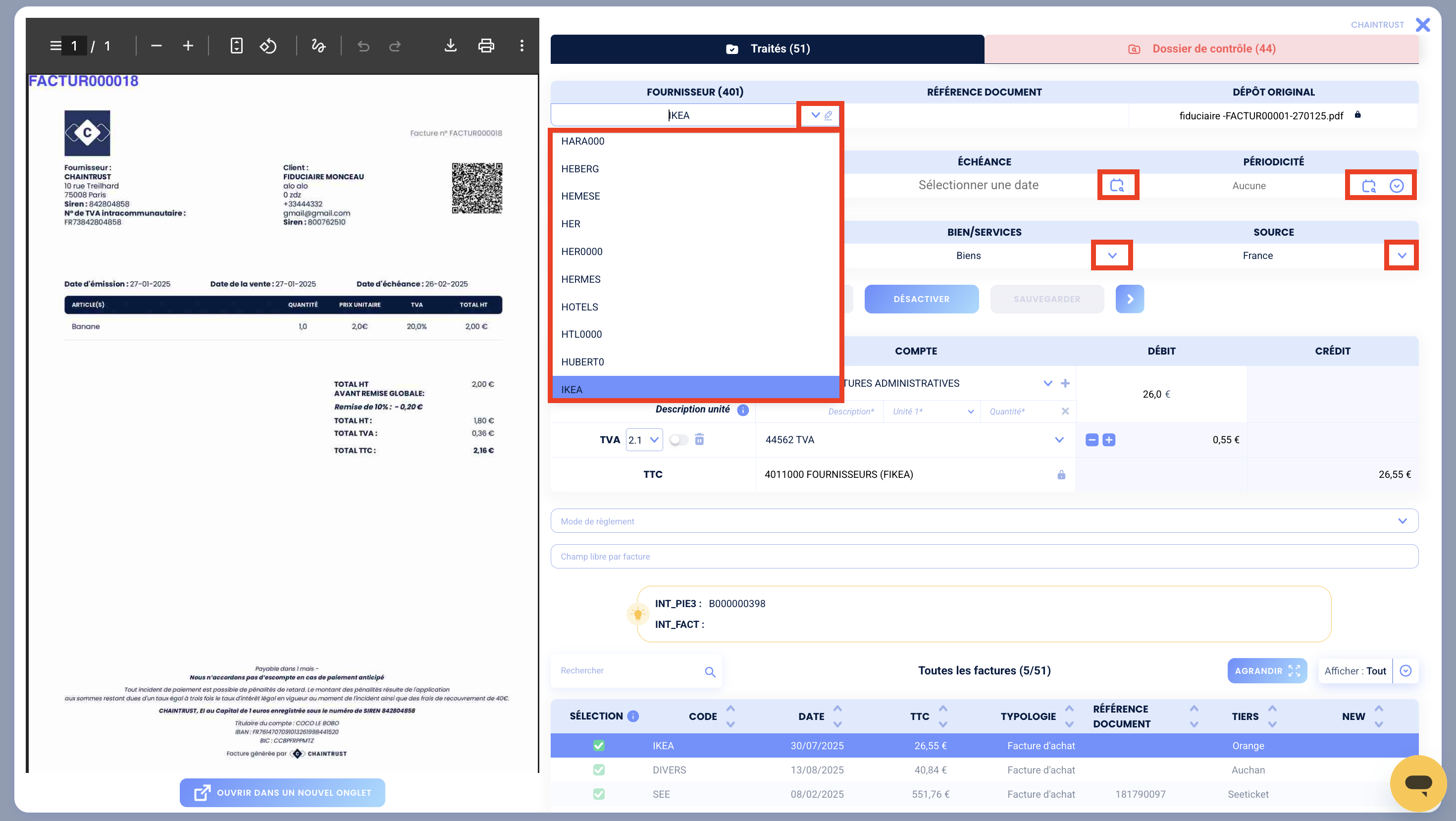This screenshot has height=821, width=1456.
Task: Uncheck the IKEA invoice selection checkbox
Action: [x=599, y=745]
